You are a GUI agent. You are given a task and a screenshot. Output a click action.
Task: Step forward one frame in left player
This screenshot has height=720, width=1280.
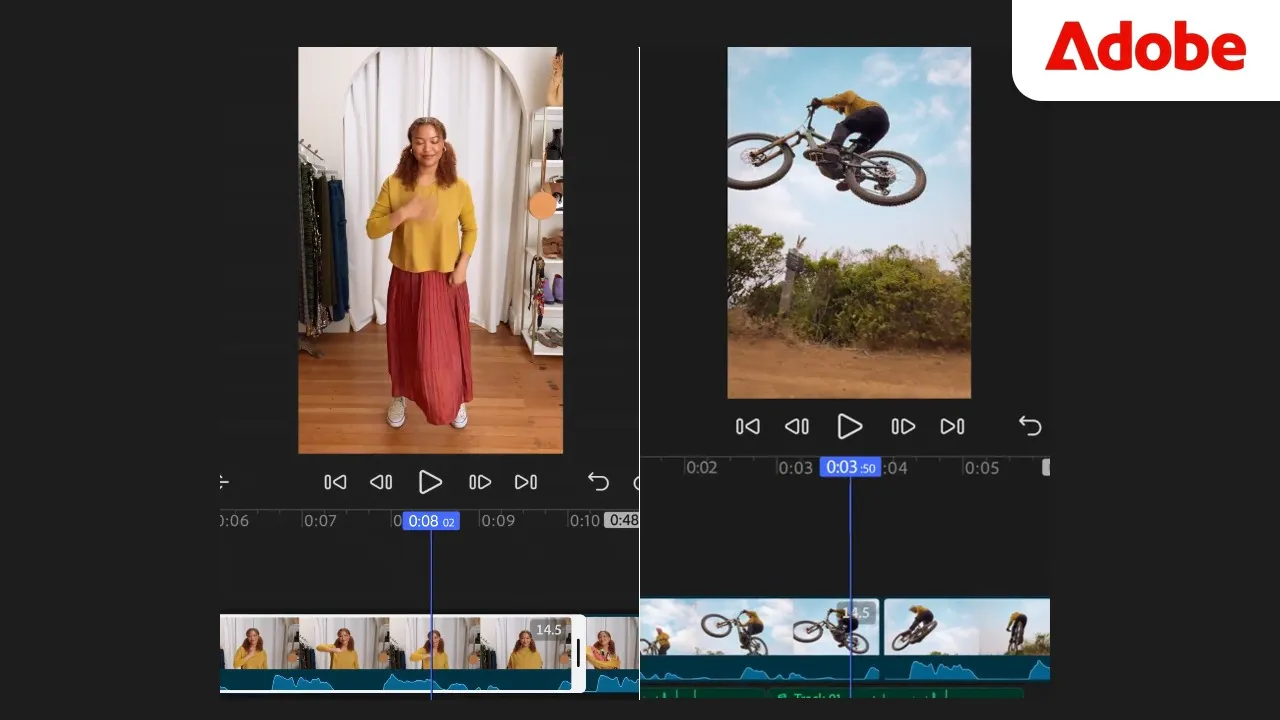[x=480, y=482]
